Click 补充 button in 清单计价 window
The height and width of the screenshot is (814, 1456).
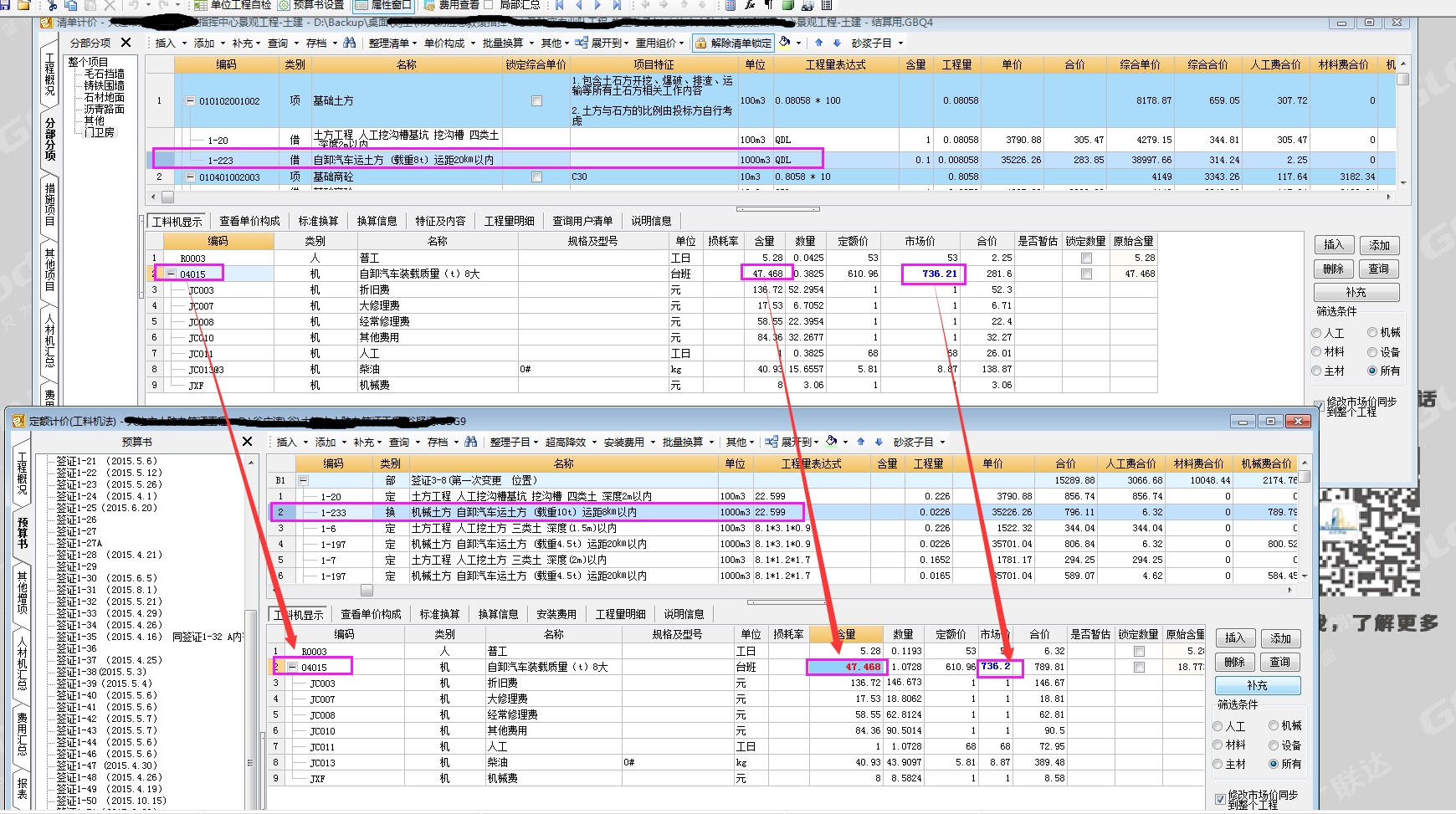(x=1356, y=292)
